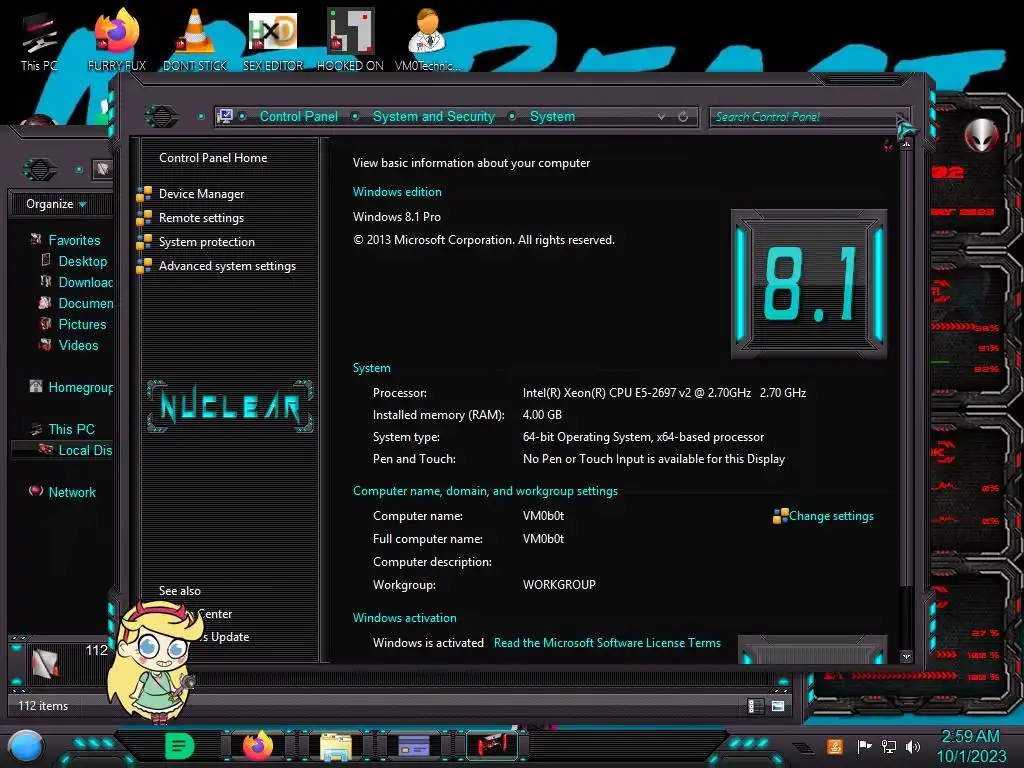Click the Alienware head gadget icon
The width and height of the screenshot is (1024, 768).
click(981, 135)
